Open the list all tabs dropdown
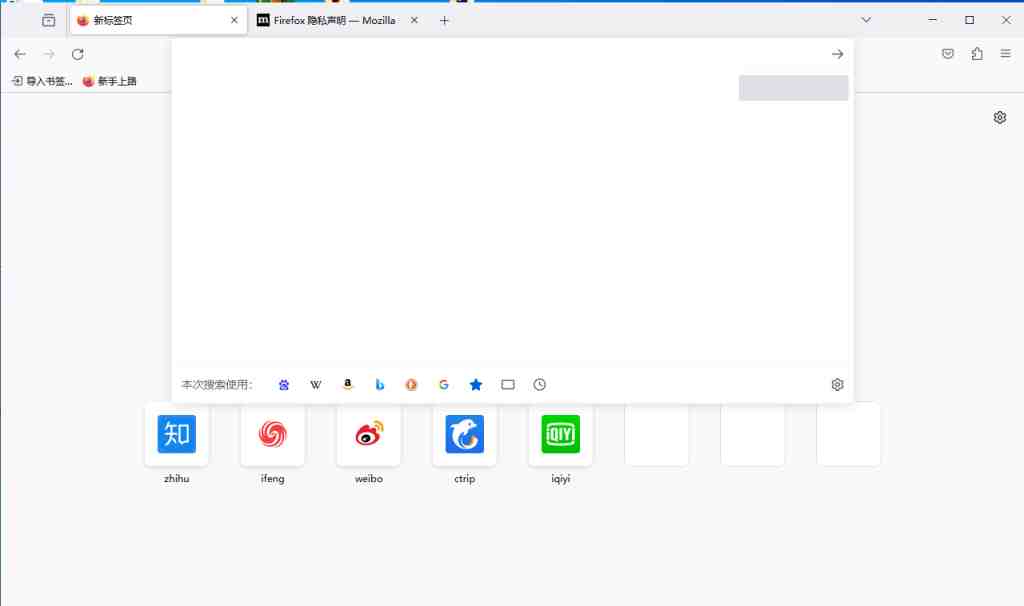Screen dimensions: 1024x606 pyautogui.click(x=866, y=19)
